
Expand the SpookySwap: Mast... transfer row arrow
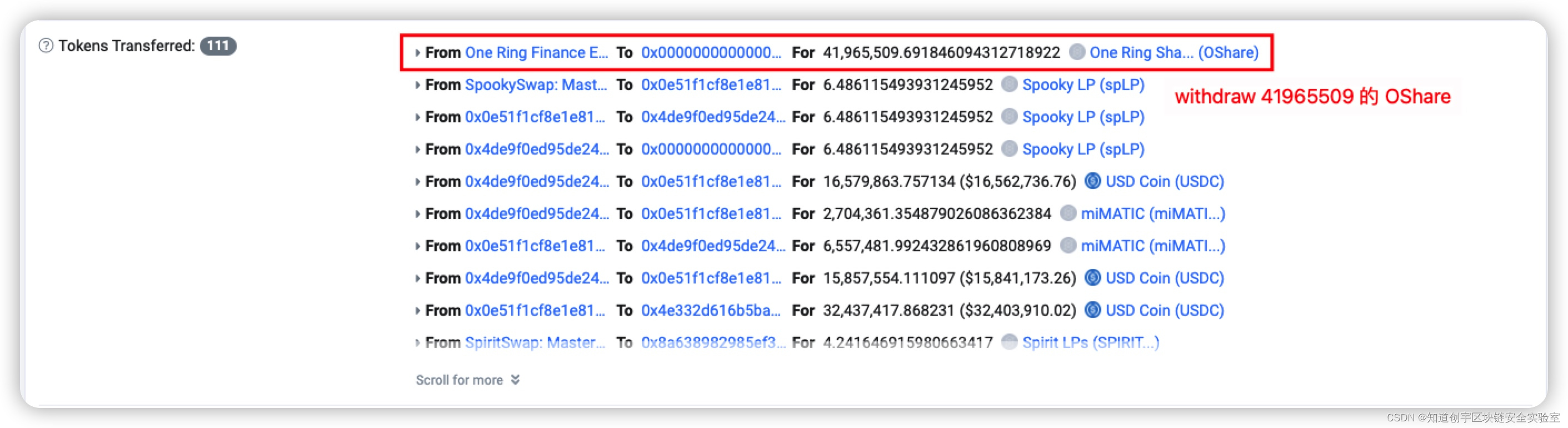coord(418,85)
